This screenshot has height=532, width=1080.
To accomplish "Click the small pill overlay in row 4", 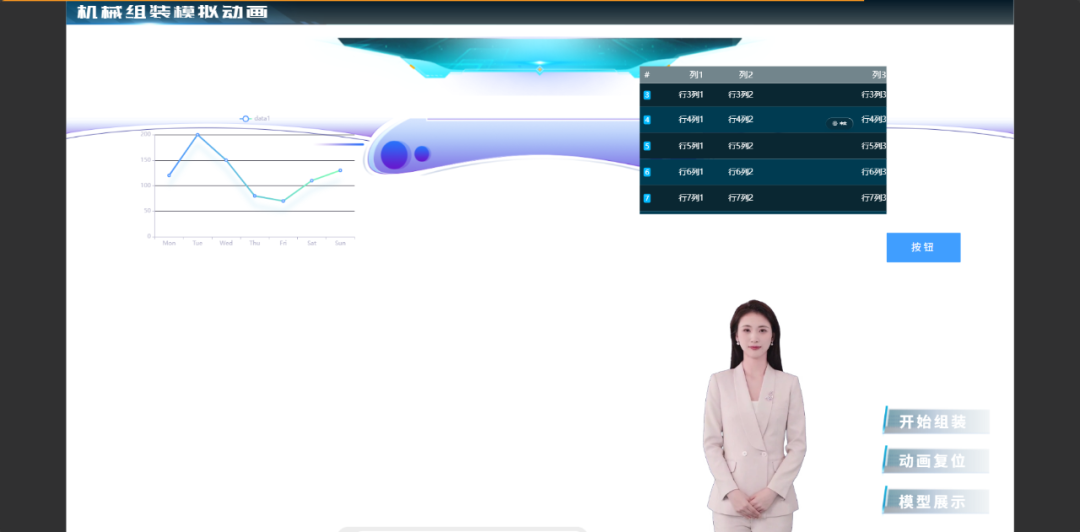I will 840,123.
